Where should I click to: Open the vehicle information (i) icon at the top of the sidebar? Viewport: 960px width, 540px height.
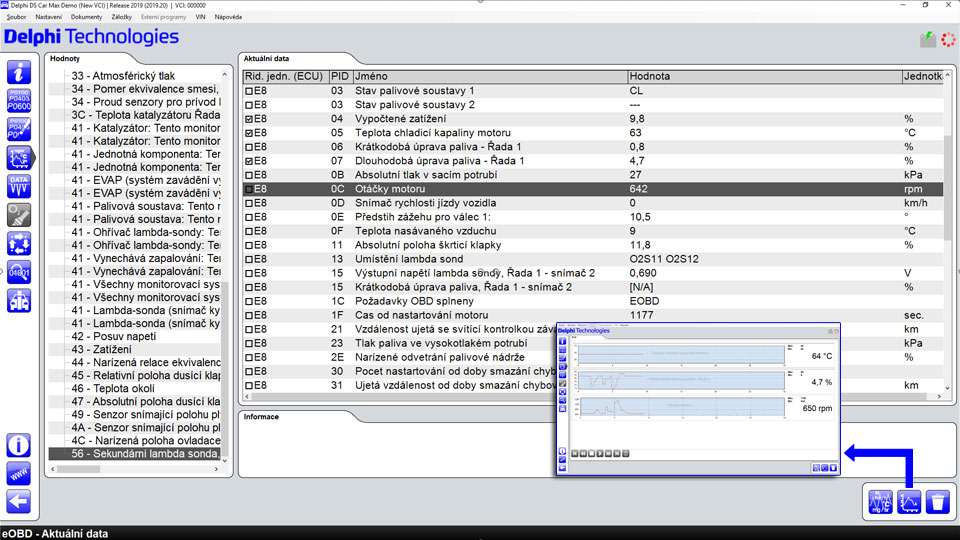click(x=19, y=72)
